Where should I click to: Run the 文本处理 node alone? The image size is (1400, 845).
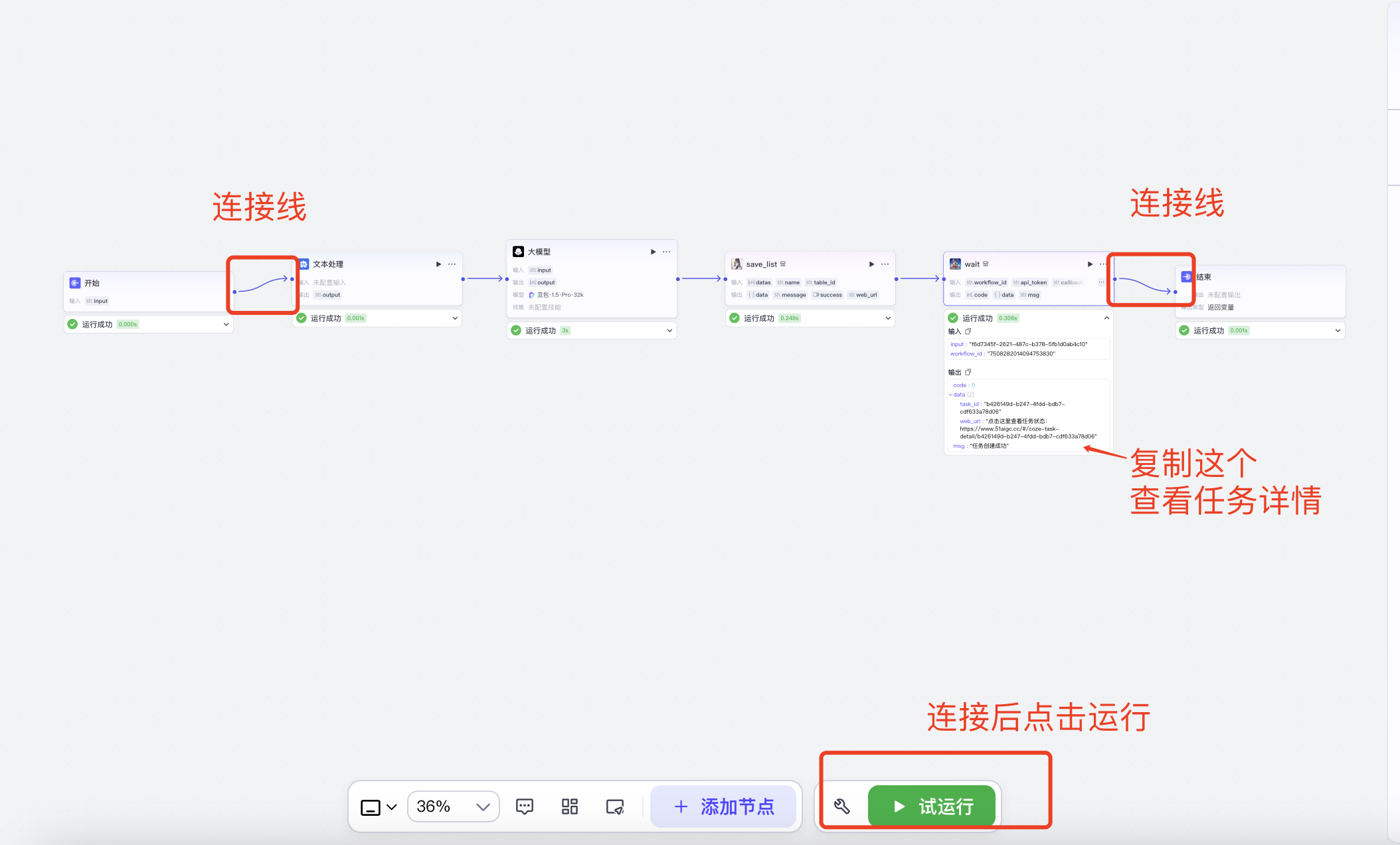click(438, 264)
